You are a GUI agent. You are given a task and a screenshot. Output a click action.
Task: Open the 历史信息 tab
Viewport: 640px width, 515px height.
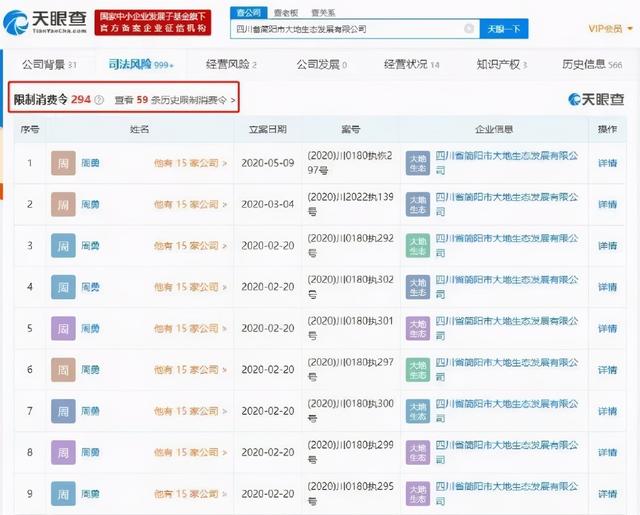pyautogui.click(x=592, y=64)
